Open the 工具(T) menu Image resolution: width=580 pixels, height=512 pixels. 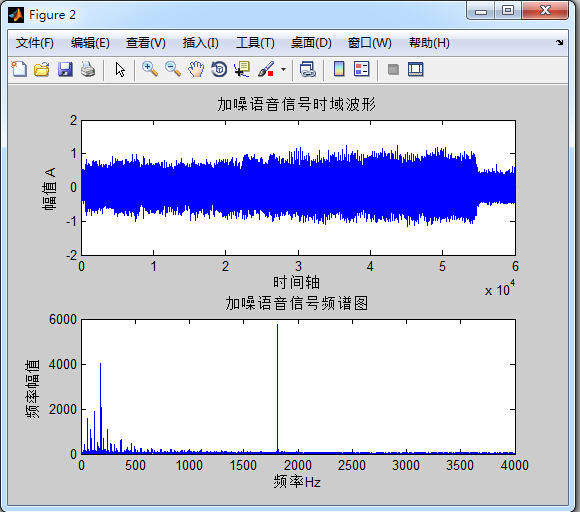pyautogui.click(x=255, y=43)
